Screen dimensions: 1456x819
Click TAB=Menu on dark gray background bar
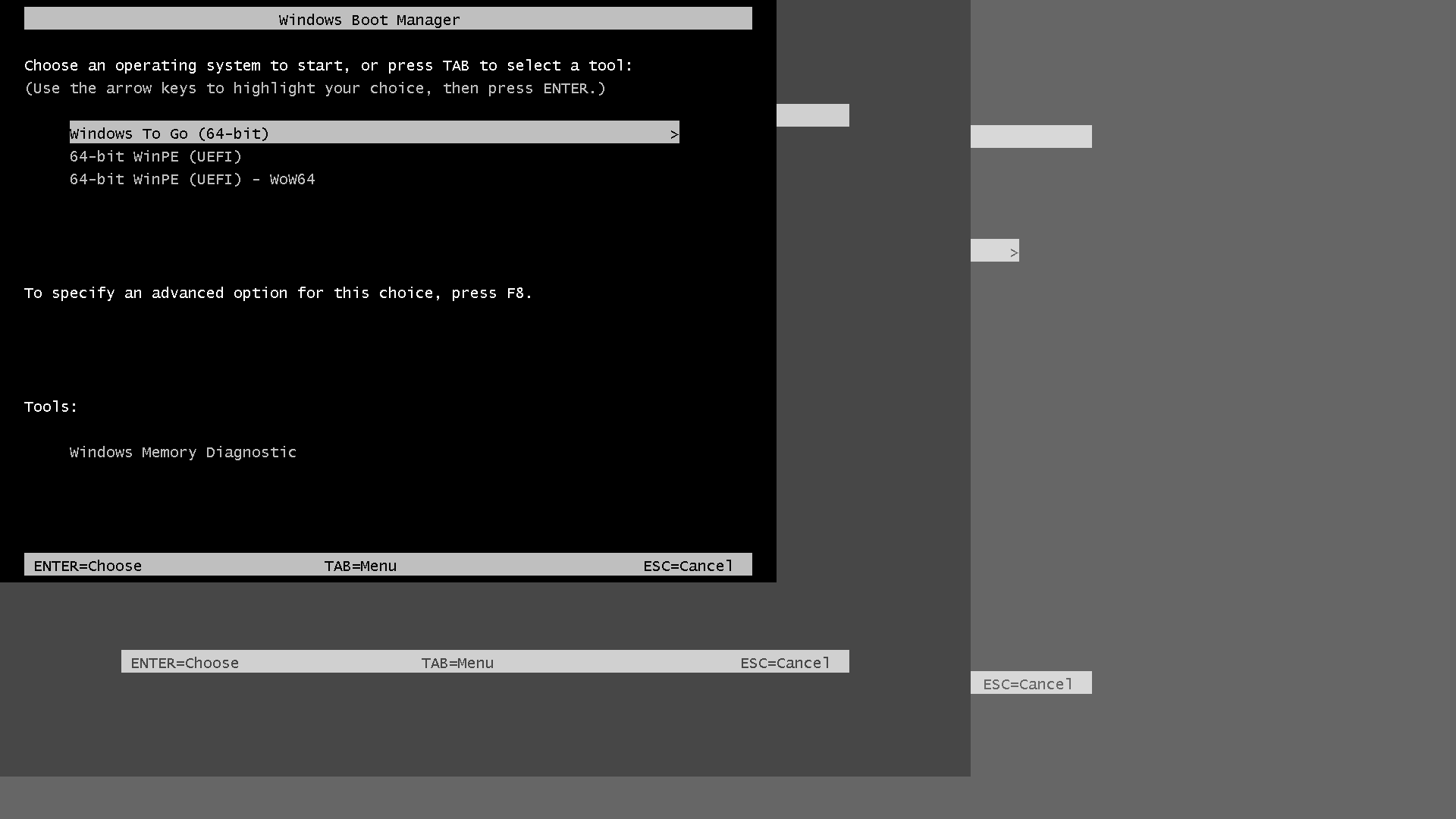pyautogui.click(x=457, y=664)
